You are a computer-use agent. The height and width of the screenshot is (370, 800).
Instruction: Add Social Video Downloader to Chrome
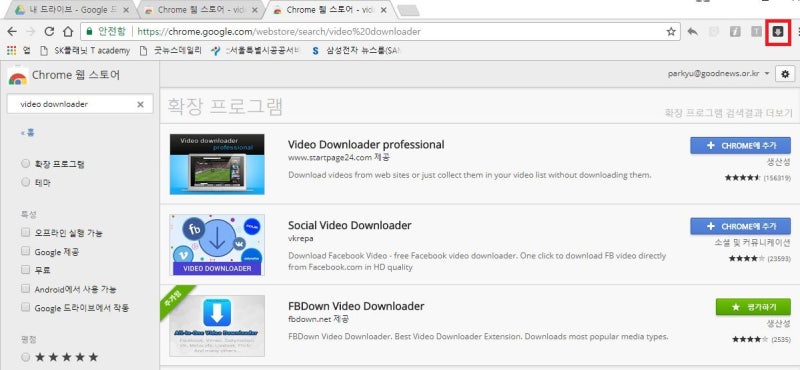click(x=740, y=226)
